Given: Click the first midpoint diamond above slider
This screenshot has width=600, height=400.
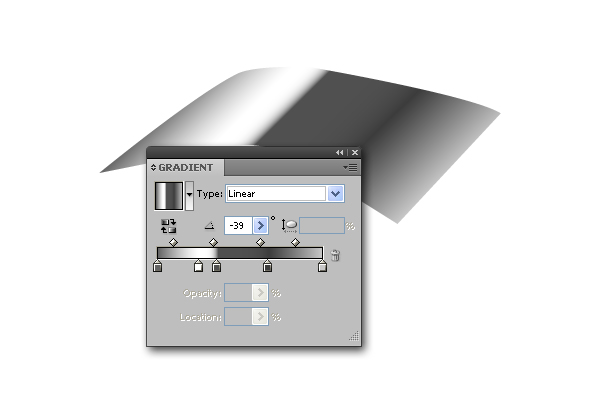Looking at the screenshot, I should [x=173, y=242].
